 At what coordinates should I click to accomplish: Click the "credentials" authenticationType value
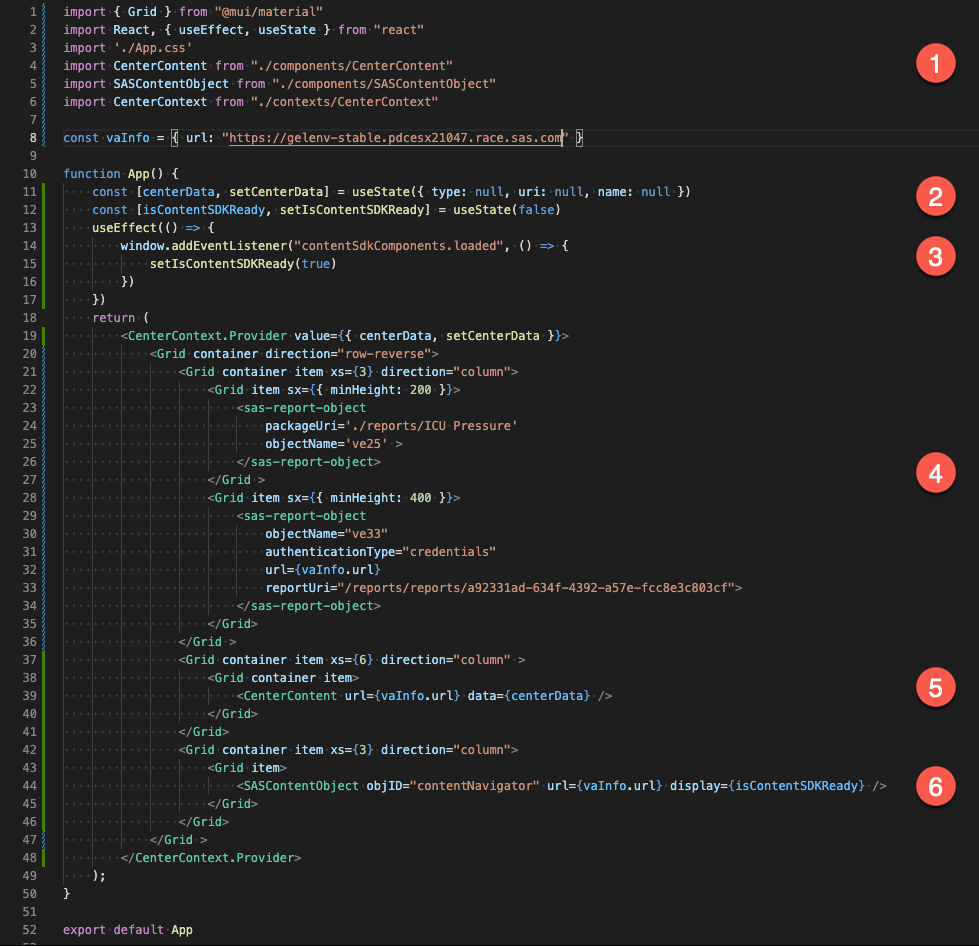[450, 552]
